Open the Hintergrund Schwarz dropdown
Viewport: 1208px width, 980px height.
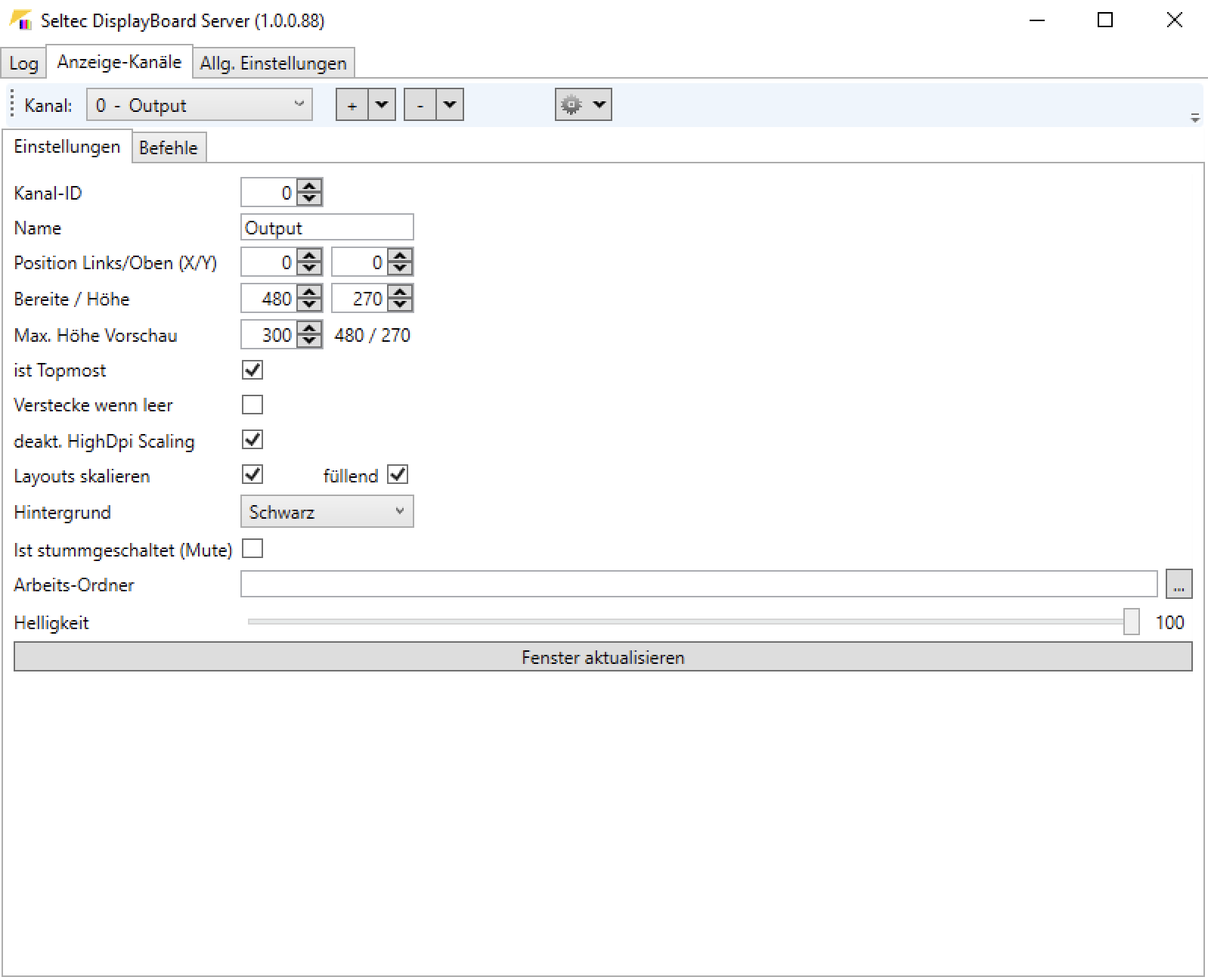[x=327, y=512]
